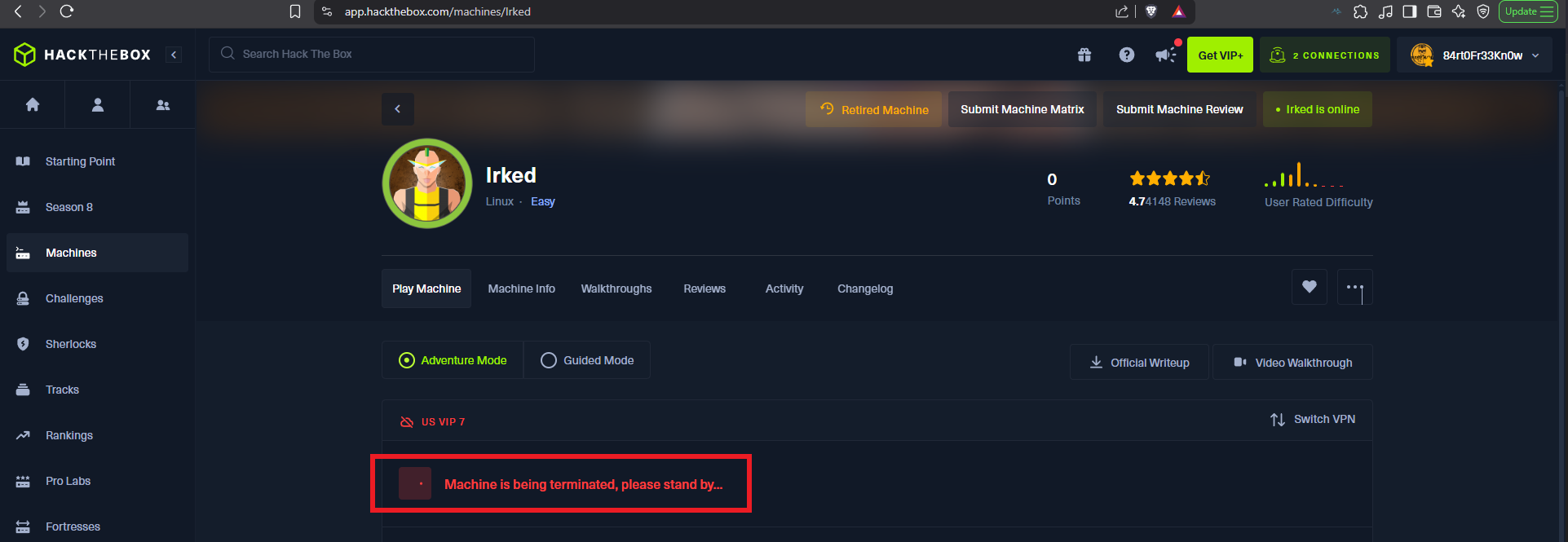Open site settings icon in address bar
The height and width of the screenshot is (542, 1568).
[x=327, y=11]
